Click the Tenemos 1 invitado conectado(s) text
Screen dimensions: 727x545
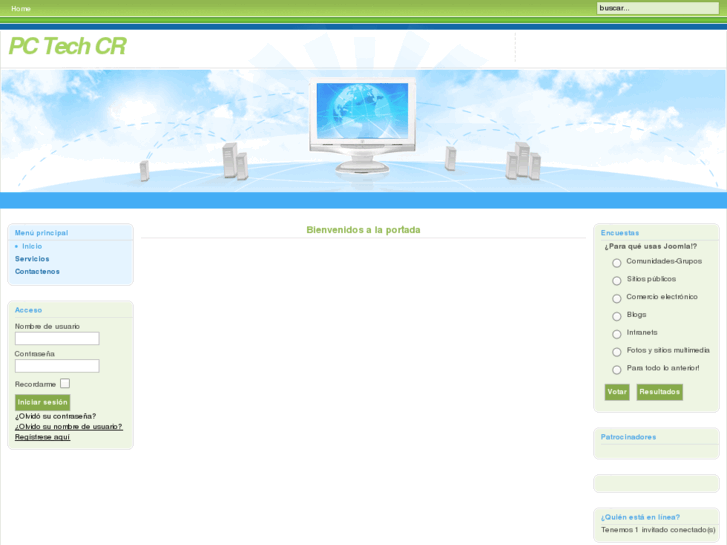pos(658,530)
